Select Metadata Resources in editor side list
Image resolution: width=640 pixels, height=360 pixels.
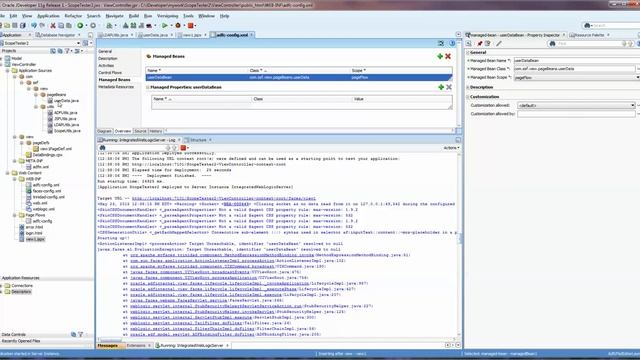[116, 87]
